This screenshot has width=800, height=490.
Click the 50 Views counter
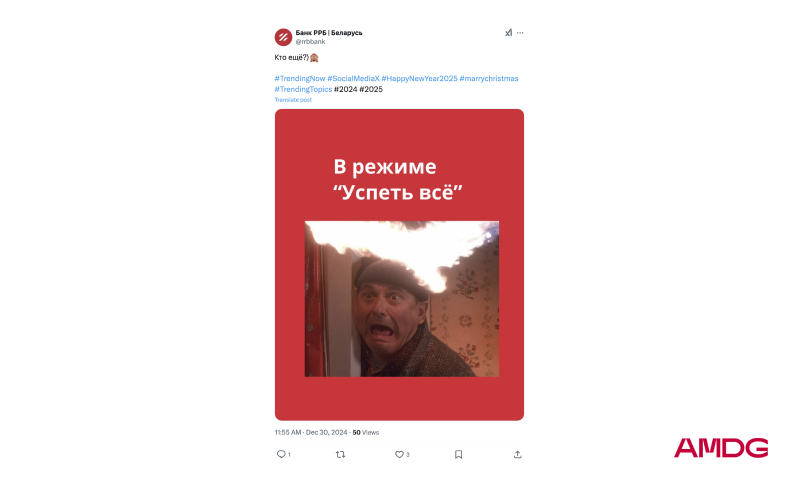pos(366,432)
